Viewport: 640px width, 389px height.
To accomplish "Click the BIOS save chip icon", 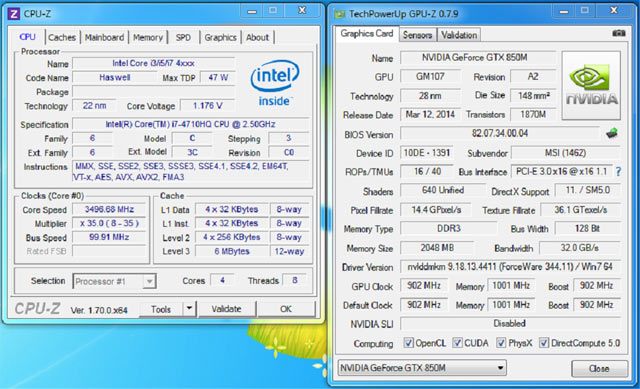I will tap(611, 133).
